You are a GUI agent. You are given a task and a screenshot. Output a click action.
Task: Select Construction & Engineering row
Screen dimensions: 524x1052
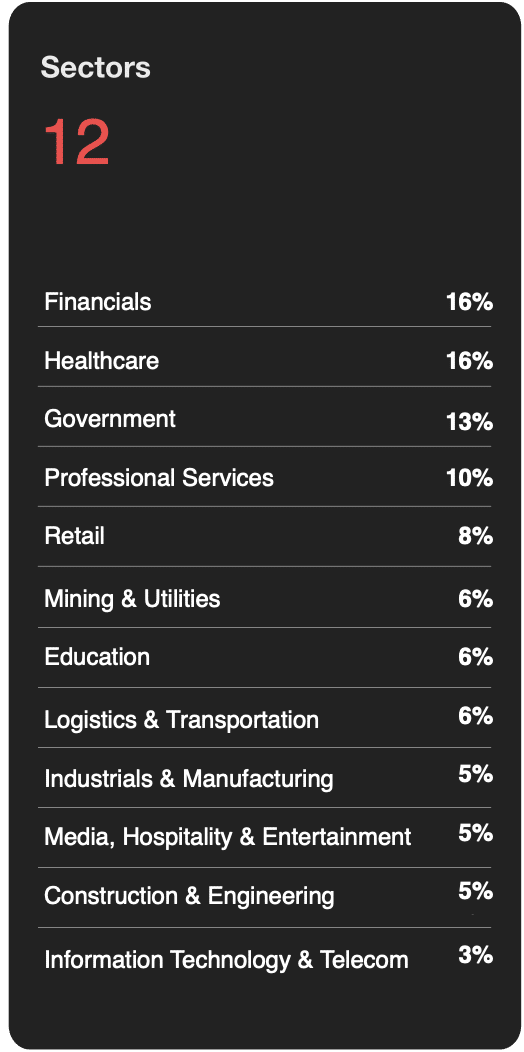[264, 896]
